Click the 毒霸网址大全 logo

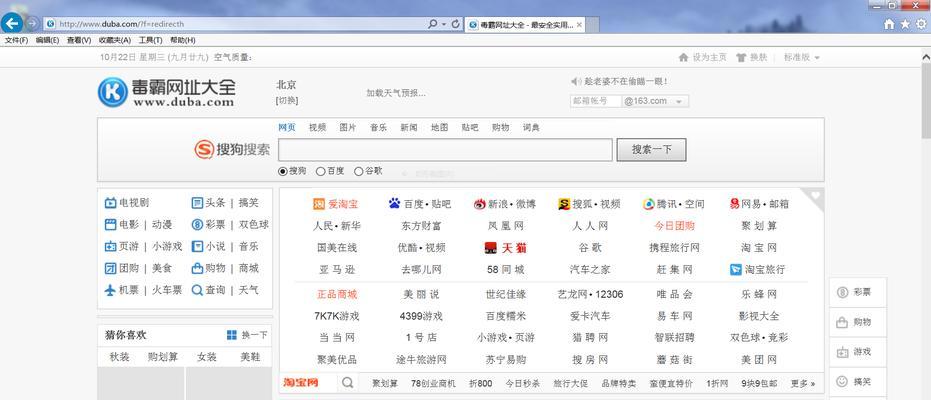(x=167, y=92)
